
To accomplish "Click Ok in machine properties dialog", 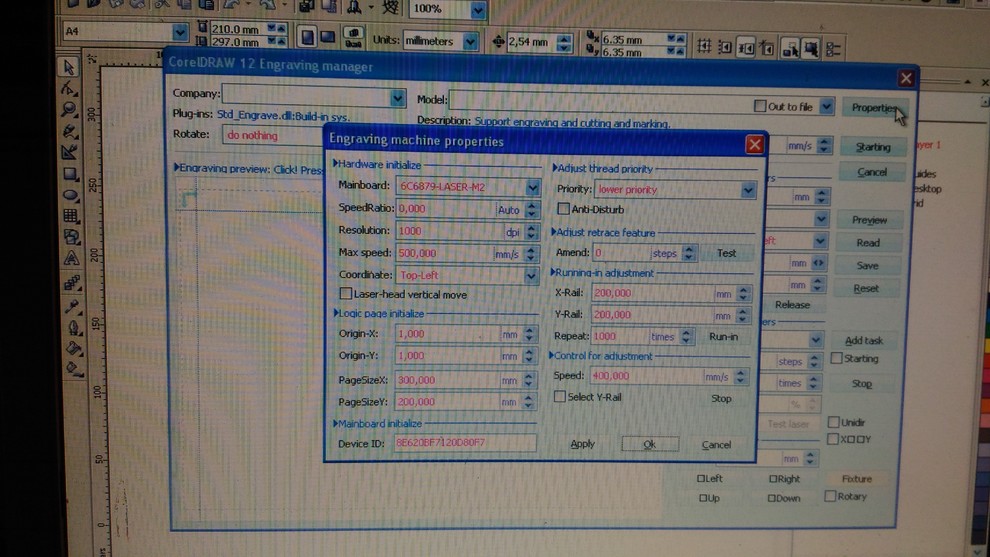I will click(x=649, y=444).
